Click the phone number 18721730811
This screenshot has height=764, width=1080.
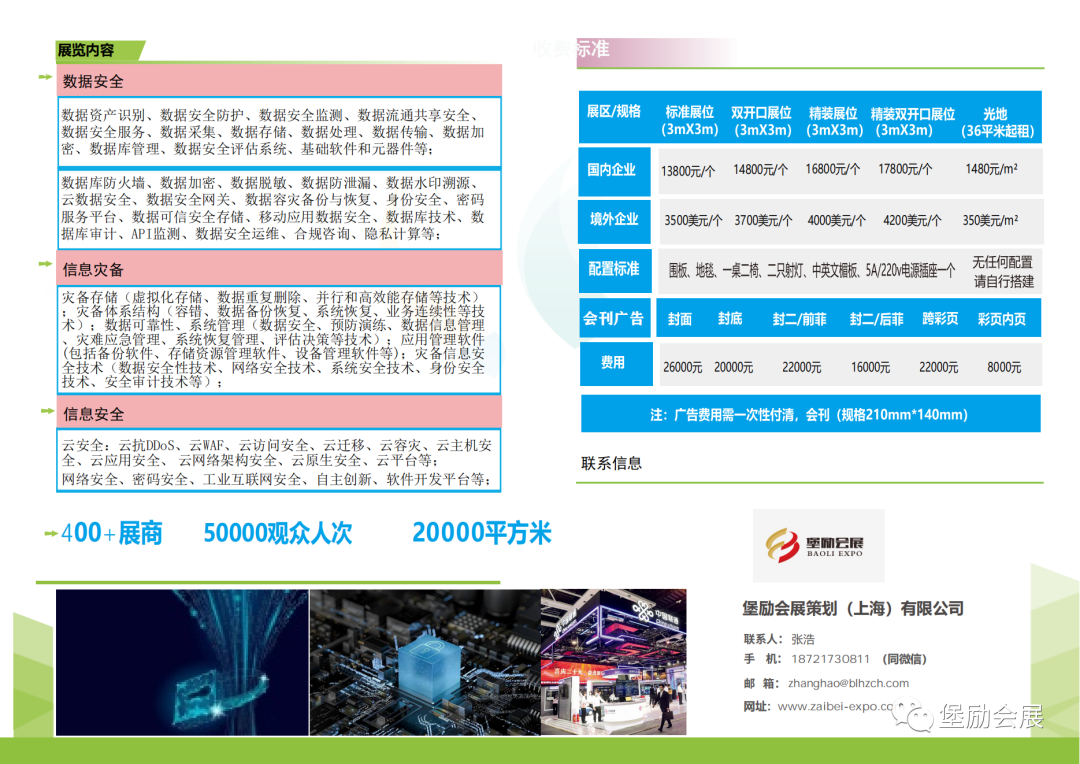830,659
